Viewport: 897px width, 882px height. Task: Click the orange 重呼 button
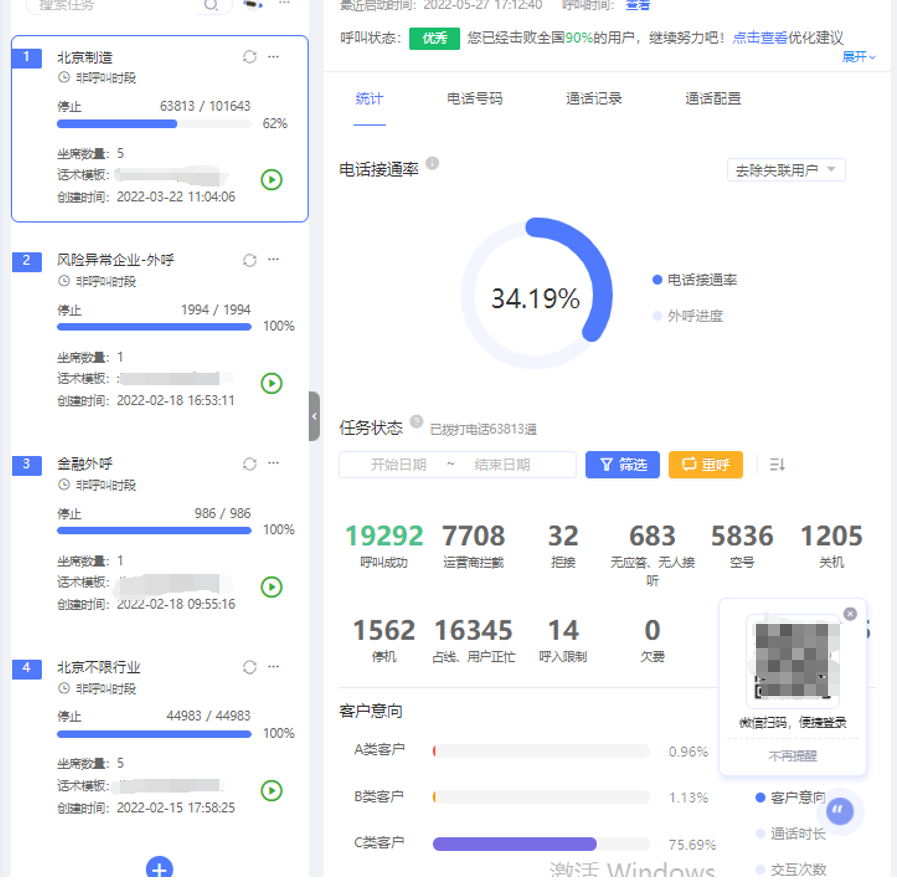point(705,465)
